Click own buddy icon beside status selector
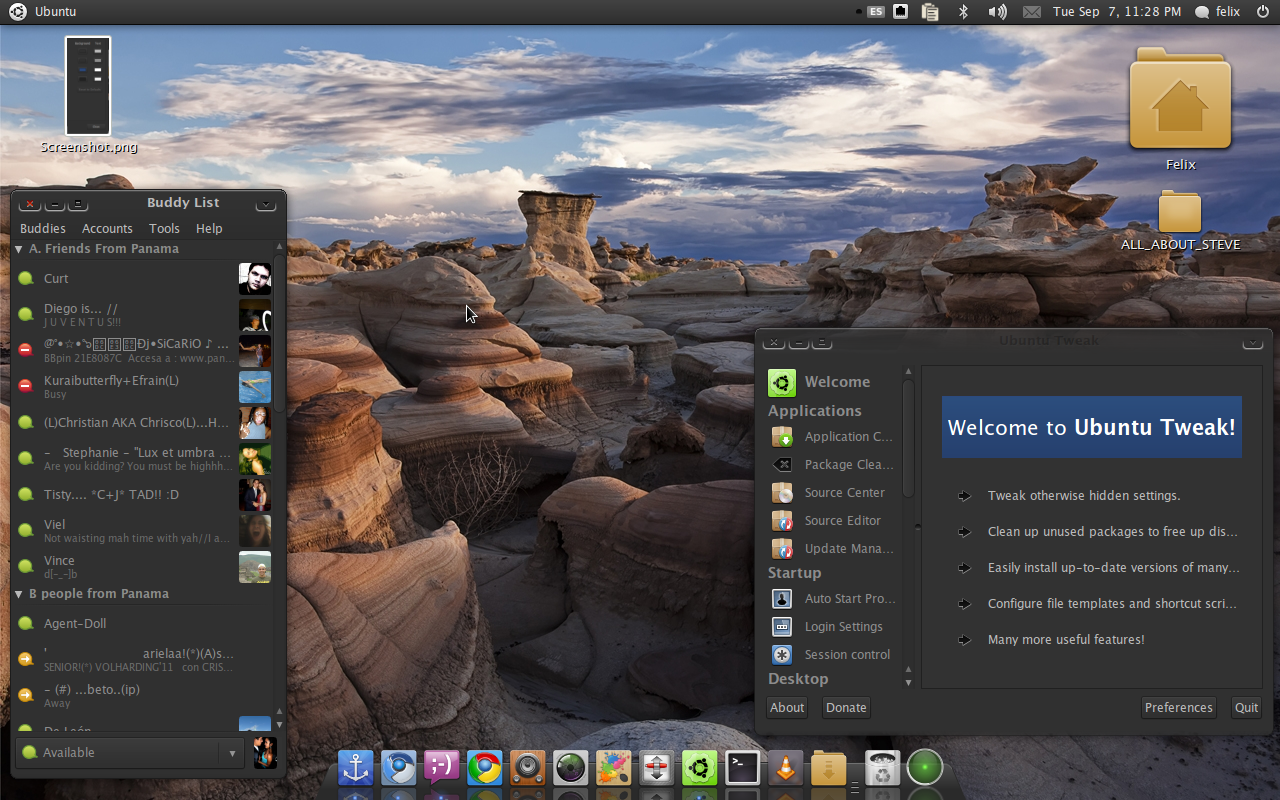The image size is (1280, 800). (x=264, y=753)
